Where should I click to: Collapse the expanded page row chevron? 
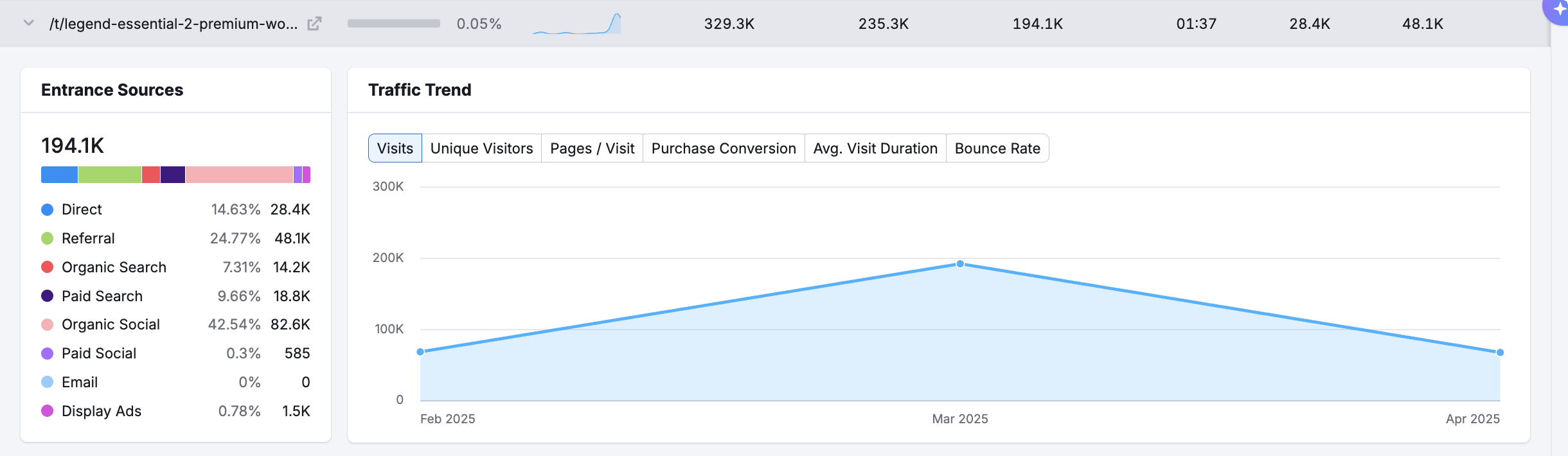(28, 23)
